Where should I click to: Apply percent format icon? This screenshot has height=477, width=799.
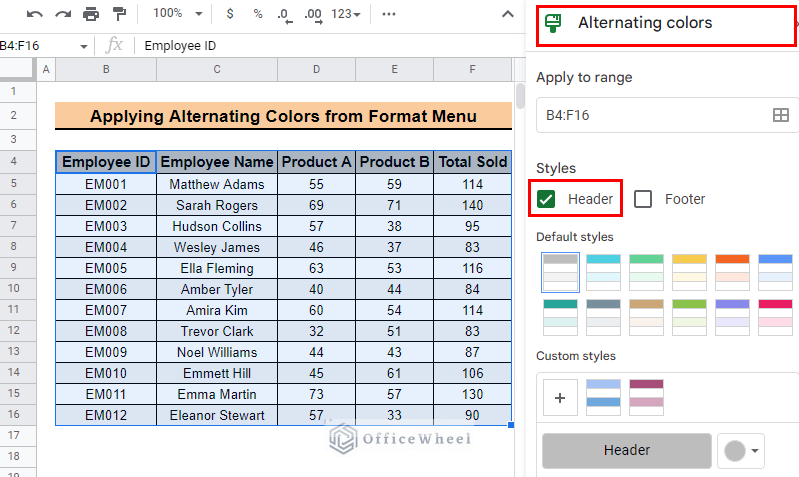[258, 14]
